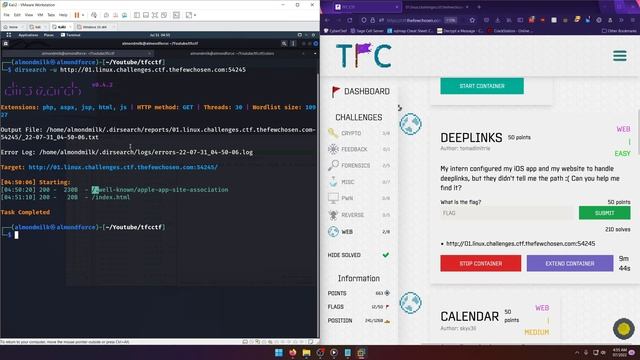
Task: Open the stretch guest dropdown arrow in VMware
Action: pos(195,15)
